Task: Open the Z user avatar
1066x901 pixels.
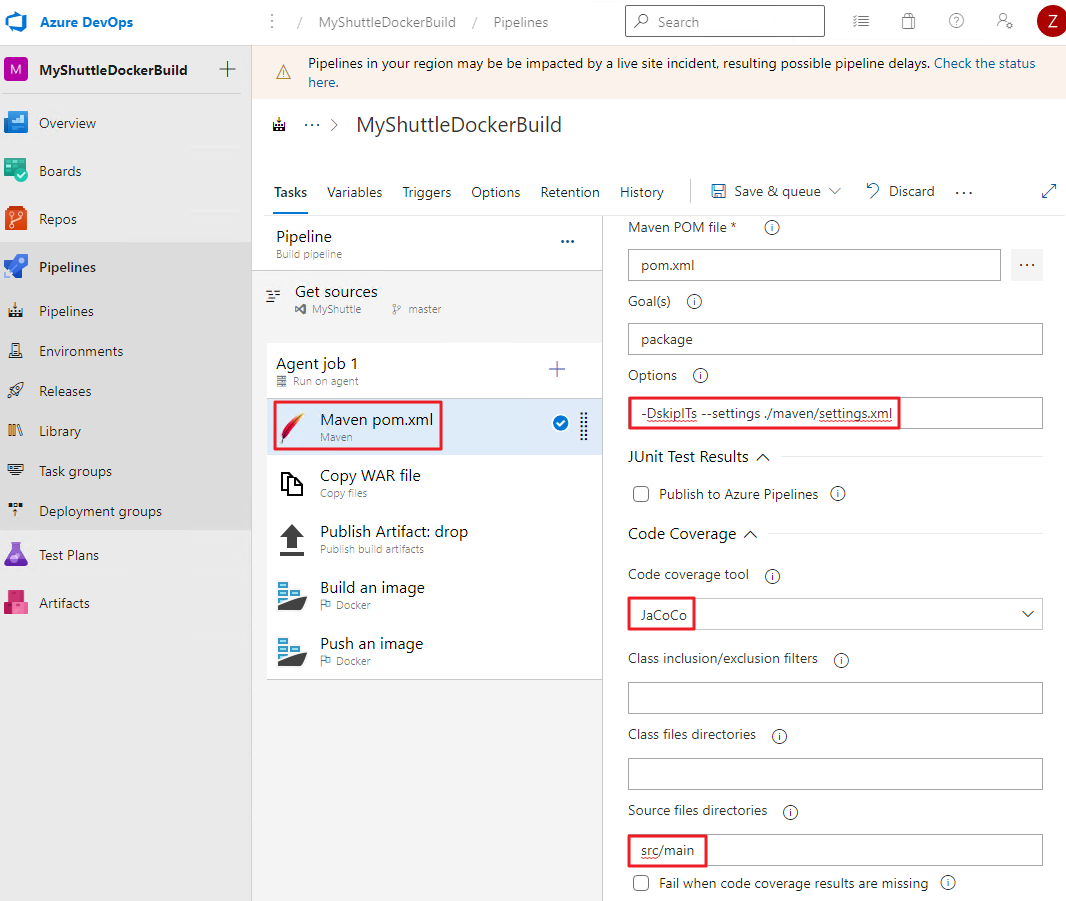Action: click(1051, 21)
